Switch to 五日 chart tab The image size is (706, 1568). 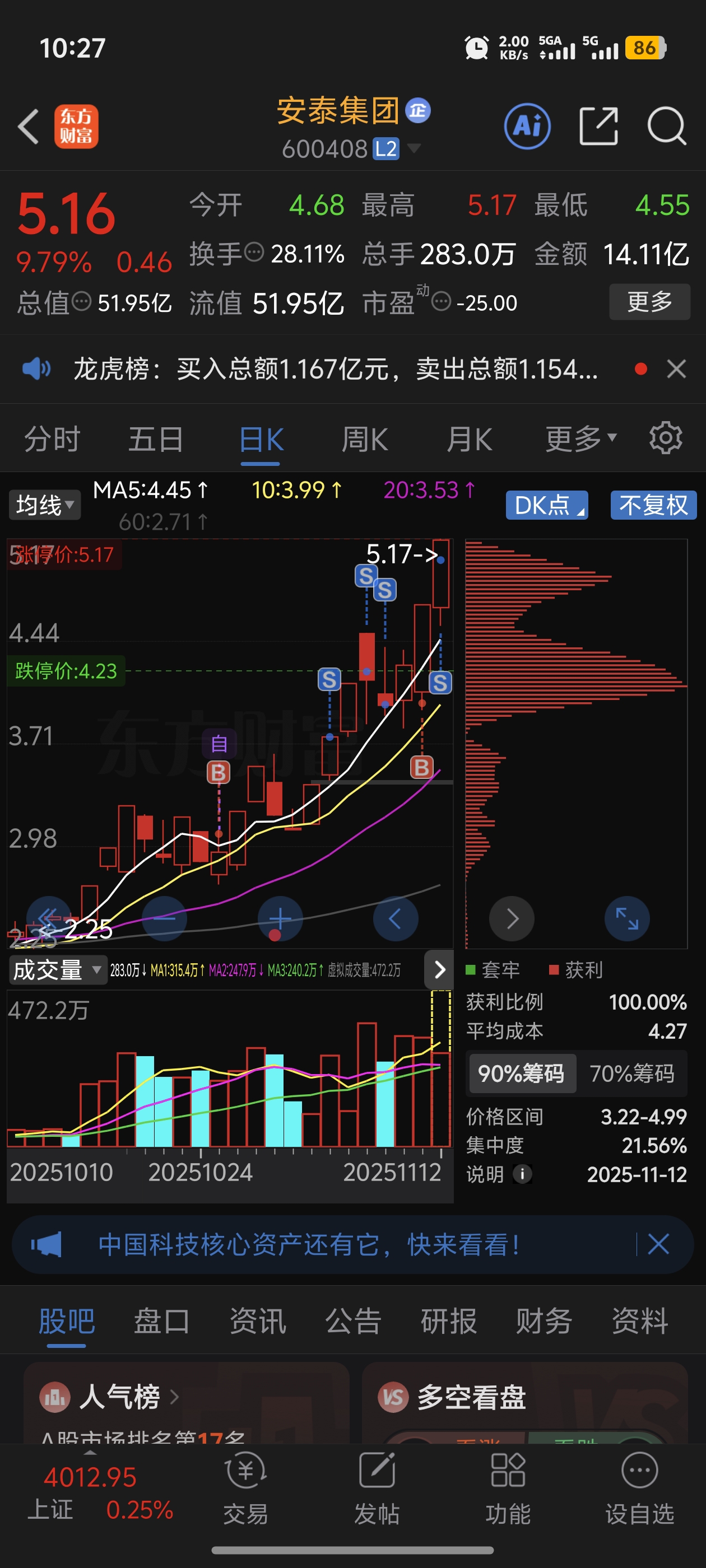(156, 438)
